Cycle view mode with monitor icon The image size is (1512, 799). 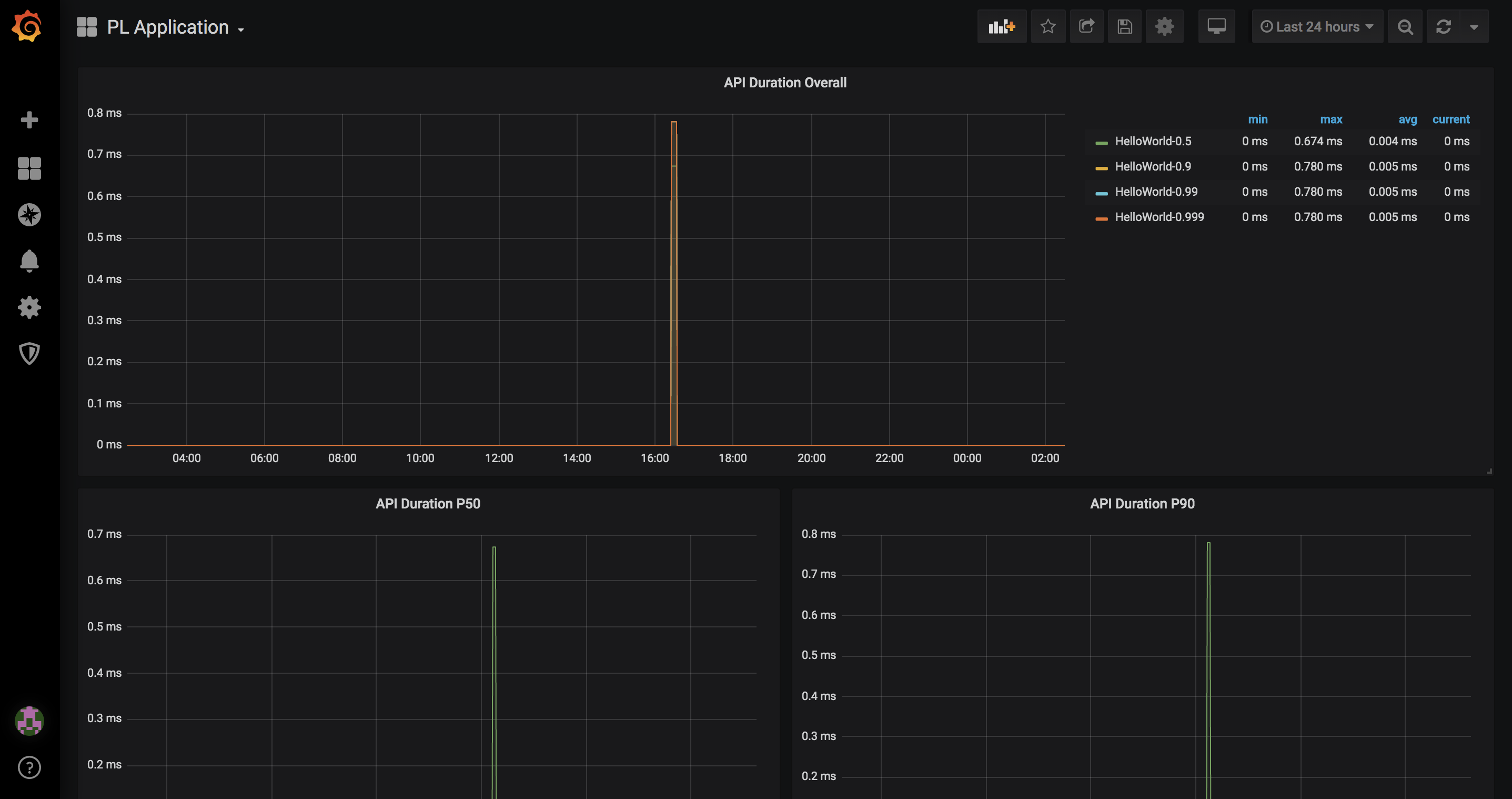click(1216, 26)
